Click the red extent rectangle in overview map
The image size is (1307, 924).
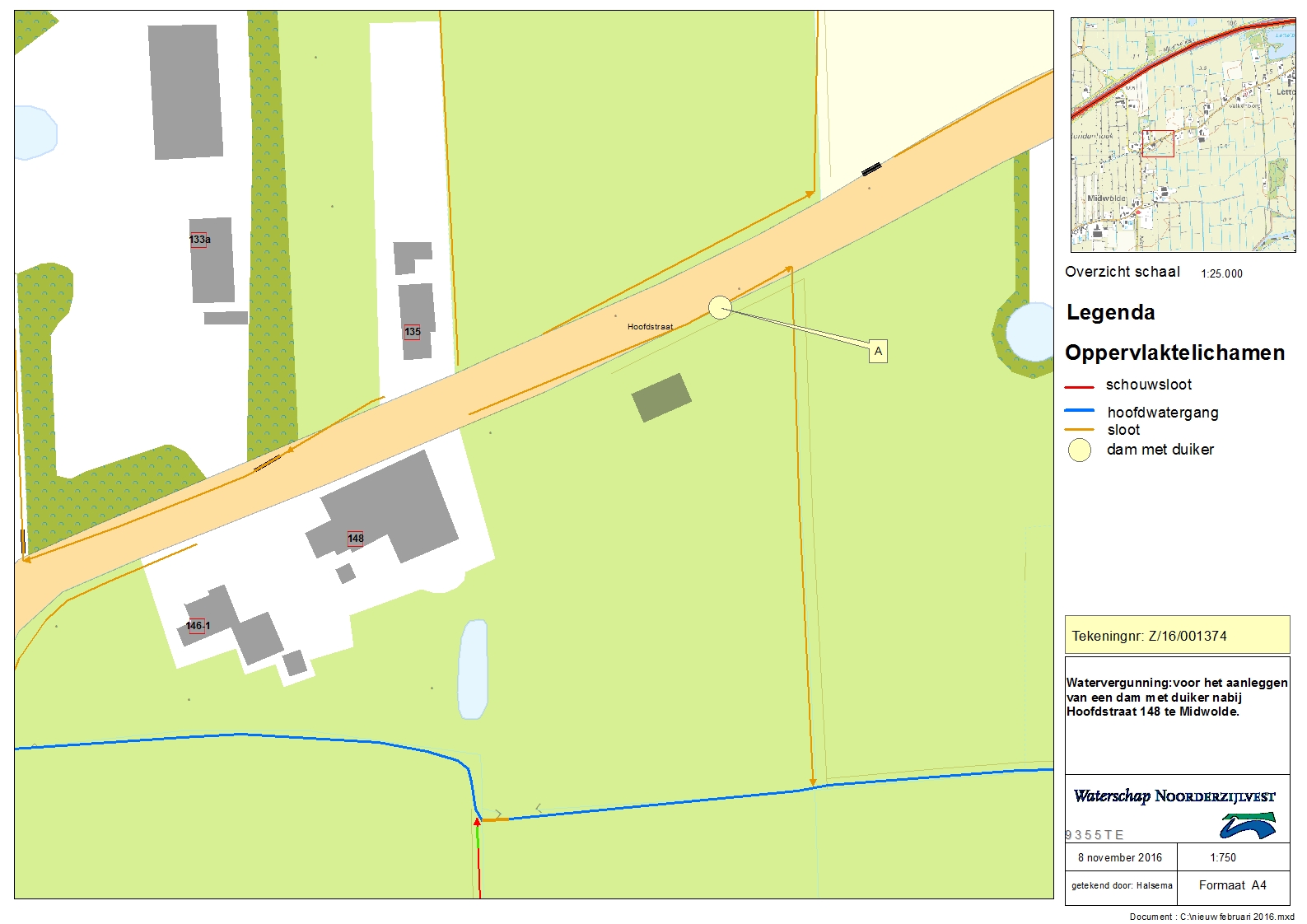pyautogui.click(x=1158, y=143)
